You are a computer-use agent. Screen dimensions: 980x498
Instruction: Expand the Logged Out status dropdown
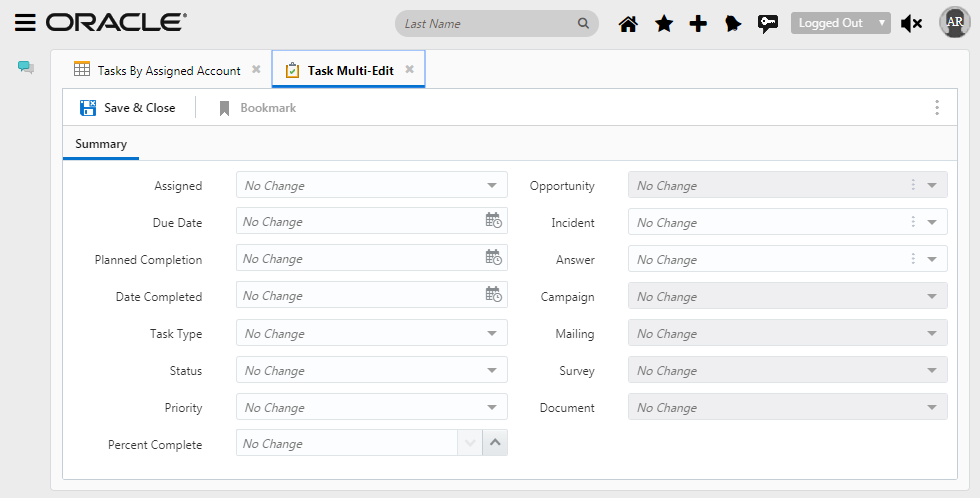tap(840, 23)
